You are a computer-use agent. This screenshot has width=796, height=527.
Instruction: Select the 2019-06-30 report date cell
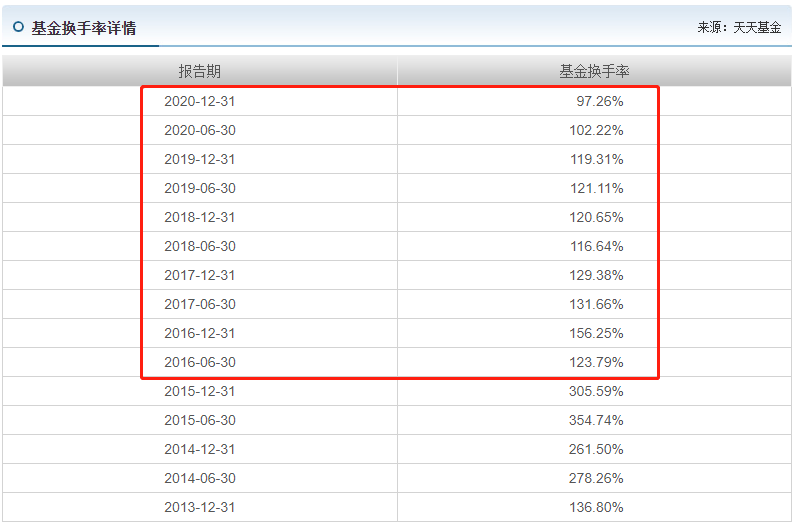tap(200, 188)
